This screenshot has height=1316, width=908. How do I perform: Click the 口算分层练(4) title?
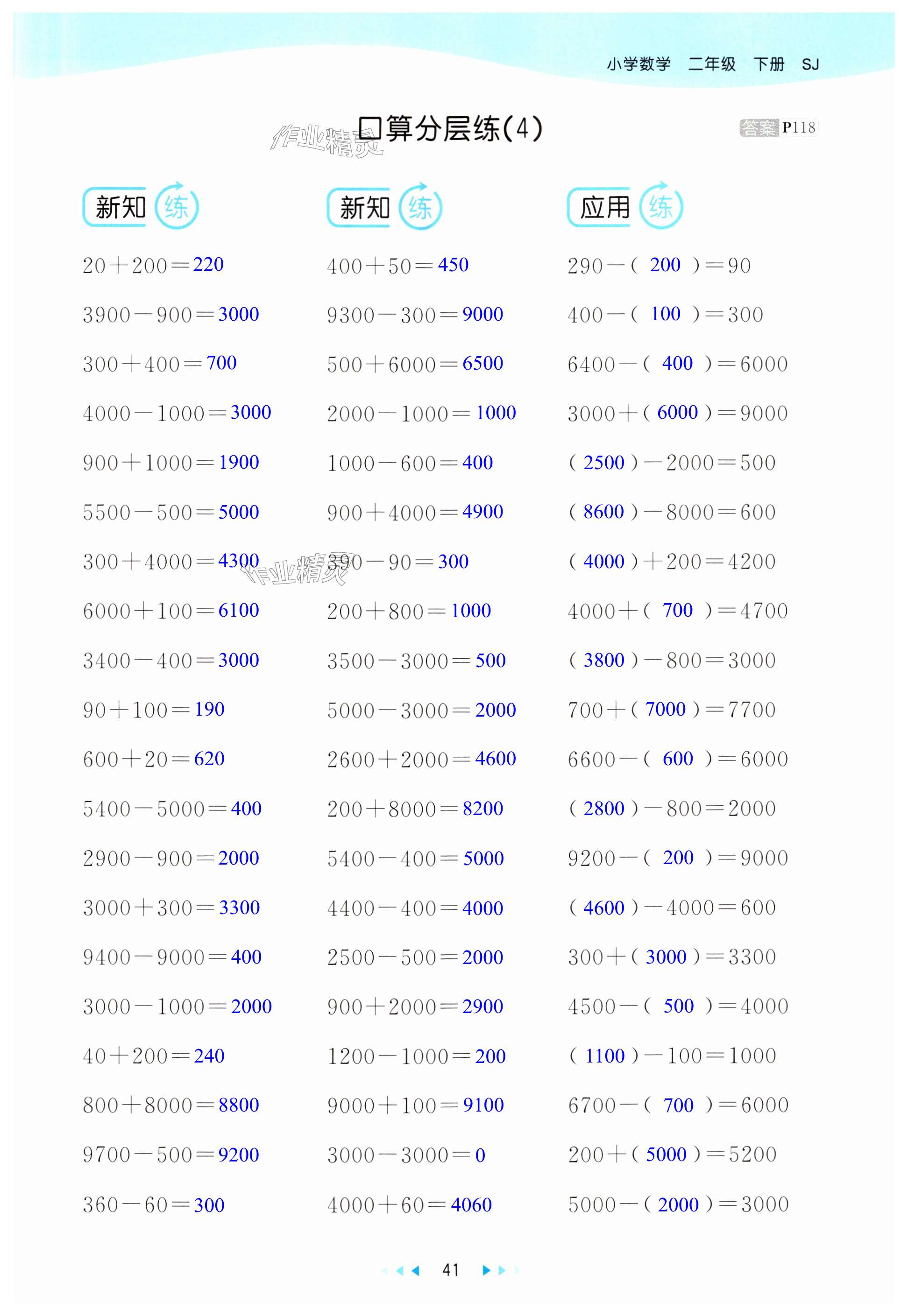449,129
